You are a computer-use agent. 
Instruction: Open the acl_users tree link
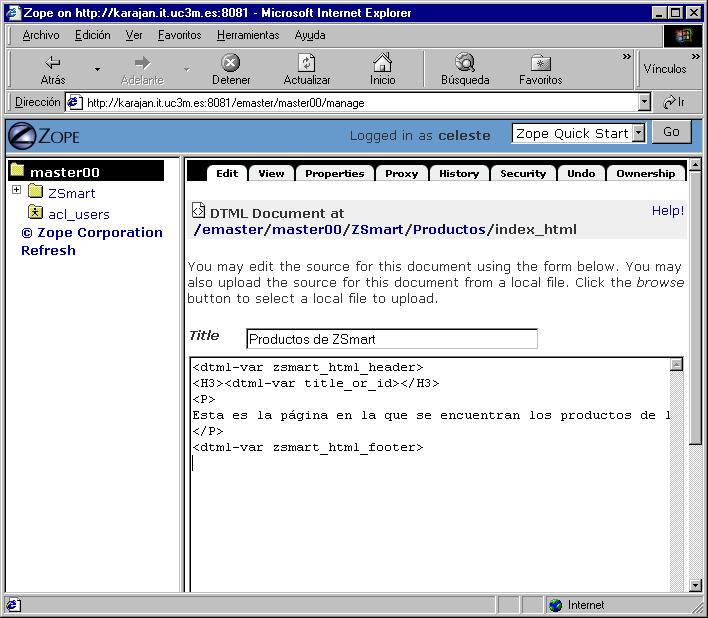79,214
